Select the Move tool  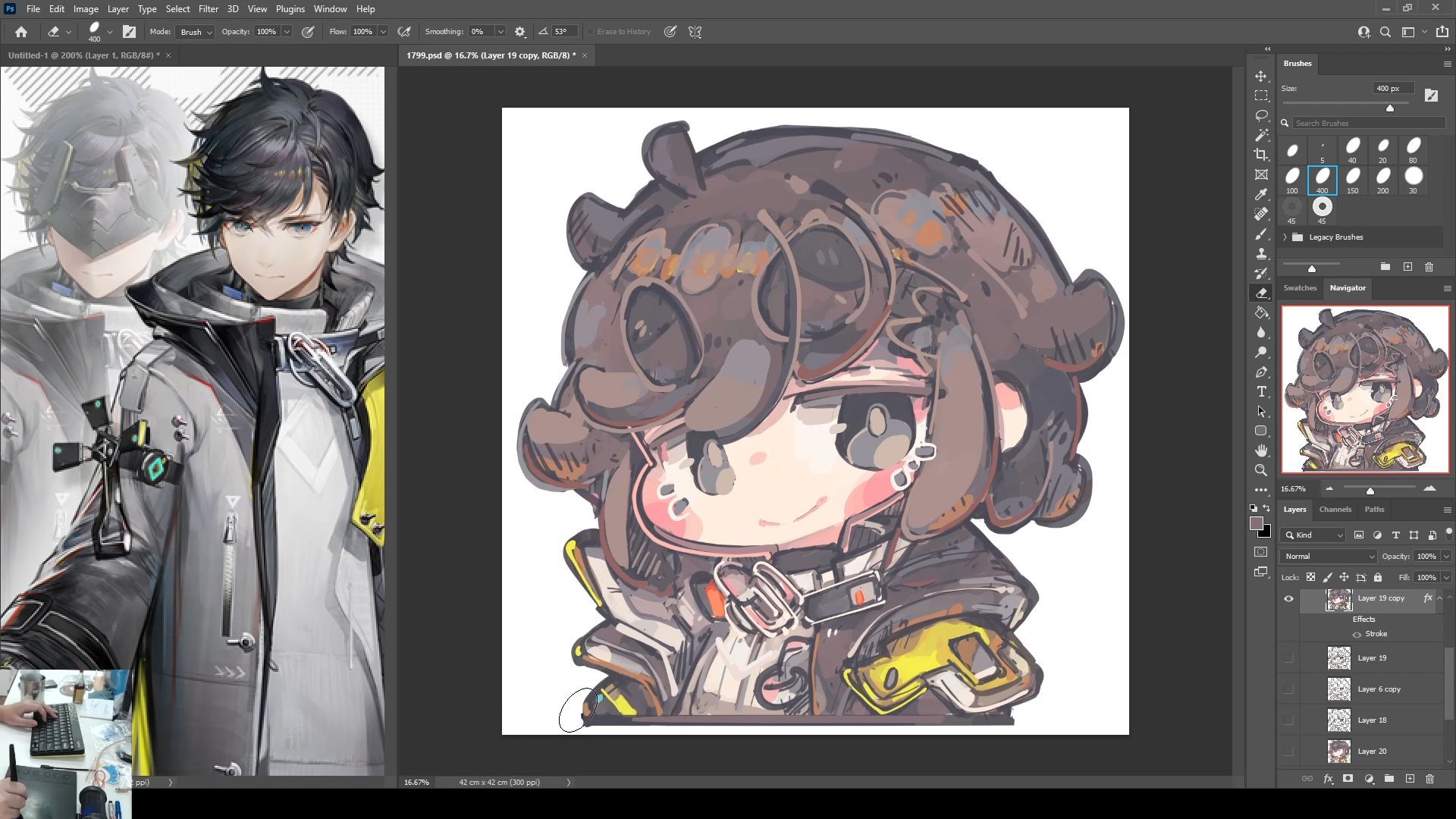click(1261, 76)
